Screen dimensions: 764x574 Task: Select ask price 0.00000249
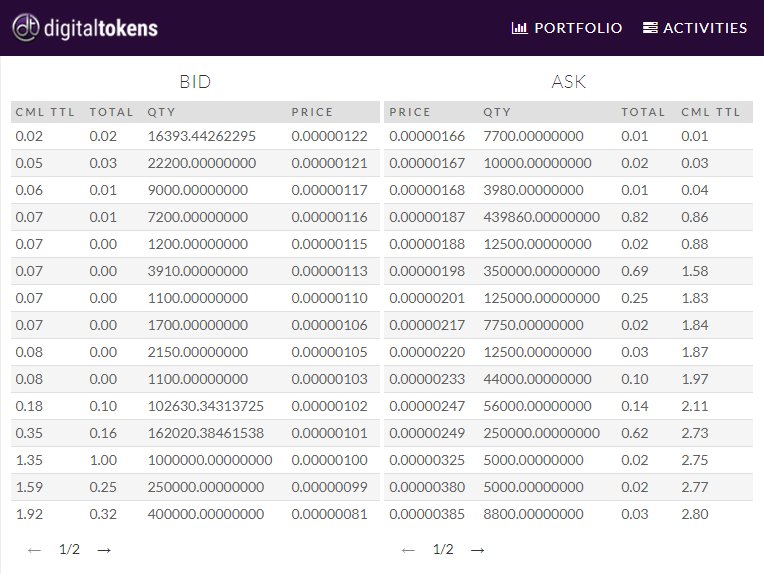[427, 433]
